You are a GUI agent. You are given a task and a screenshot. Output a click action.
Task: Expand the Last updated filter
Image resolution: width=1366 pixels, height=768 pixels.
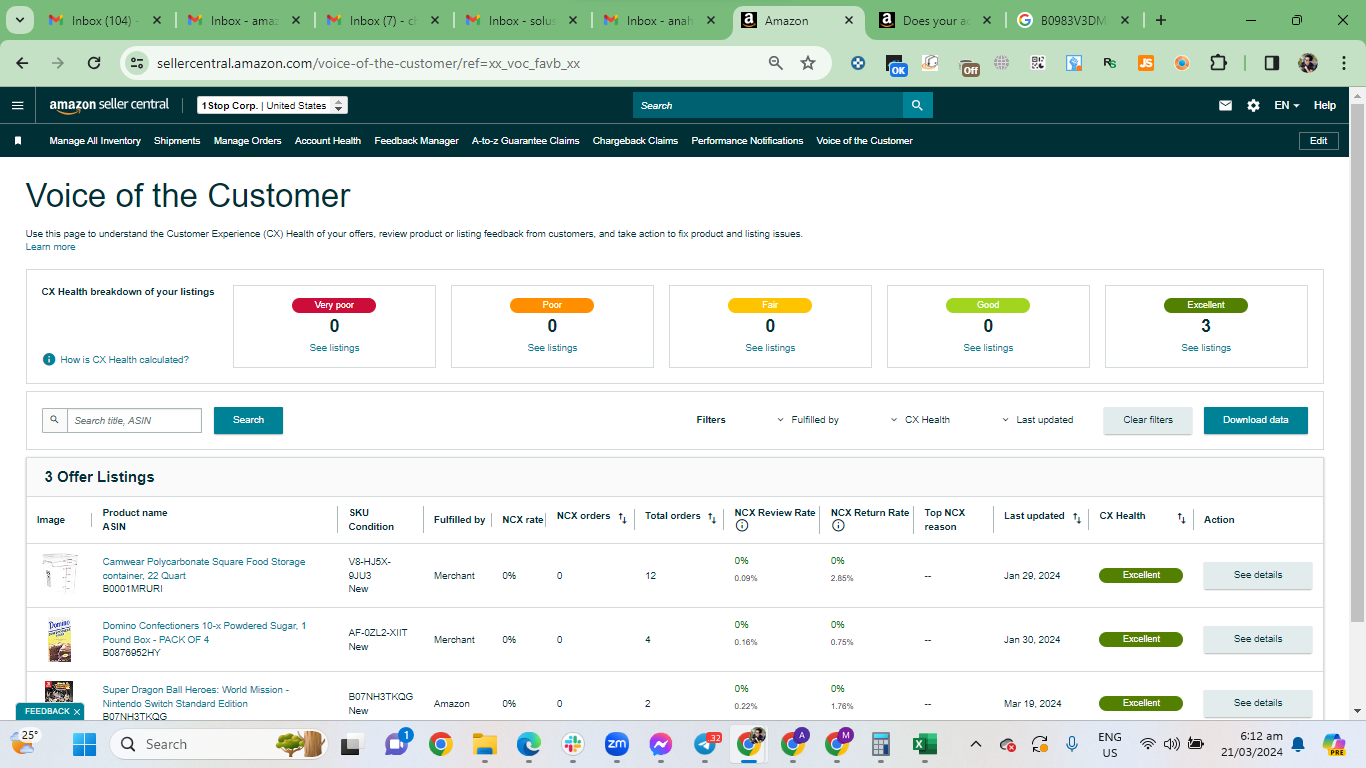[1038, 420]
